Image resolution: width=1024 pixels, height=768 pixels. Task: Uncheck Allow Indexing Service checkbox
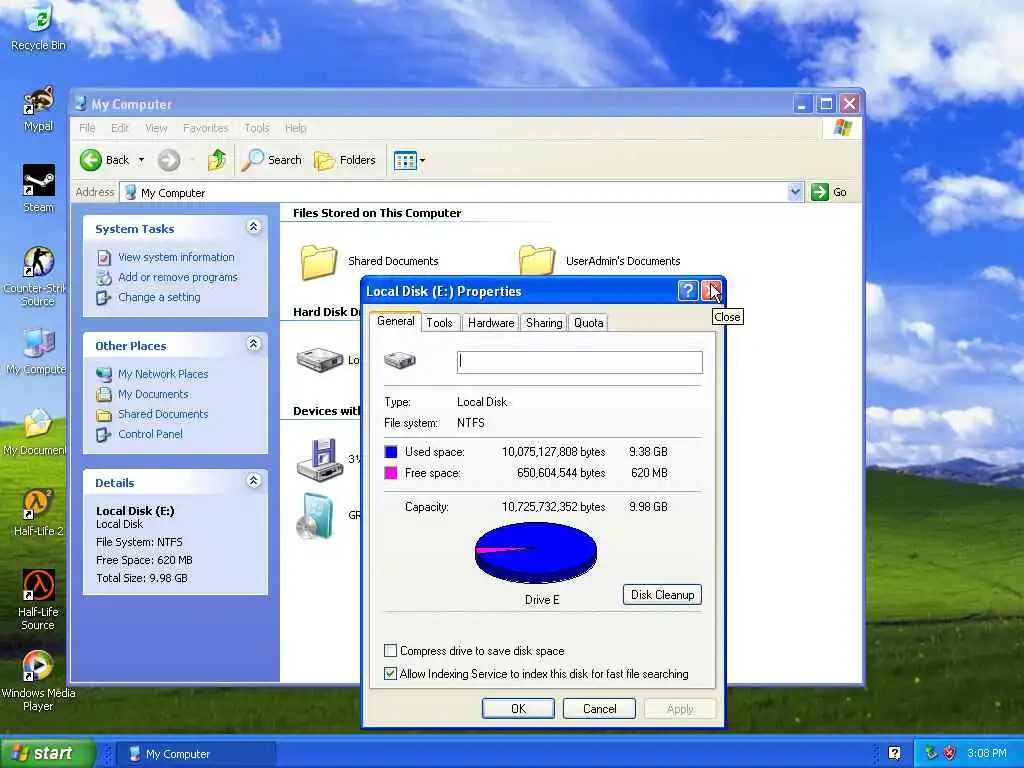click(391, 673)
